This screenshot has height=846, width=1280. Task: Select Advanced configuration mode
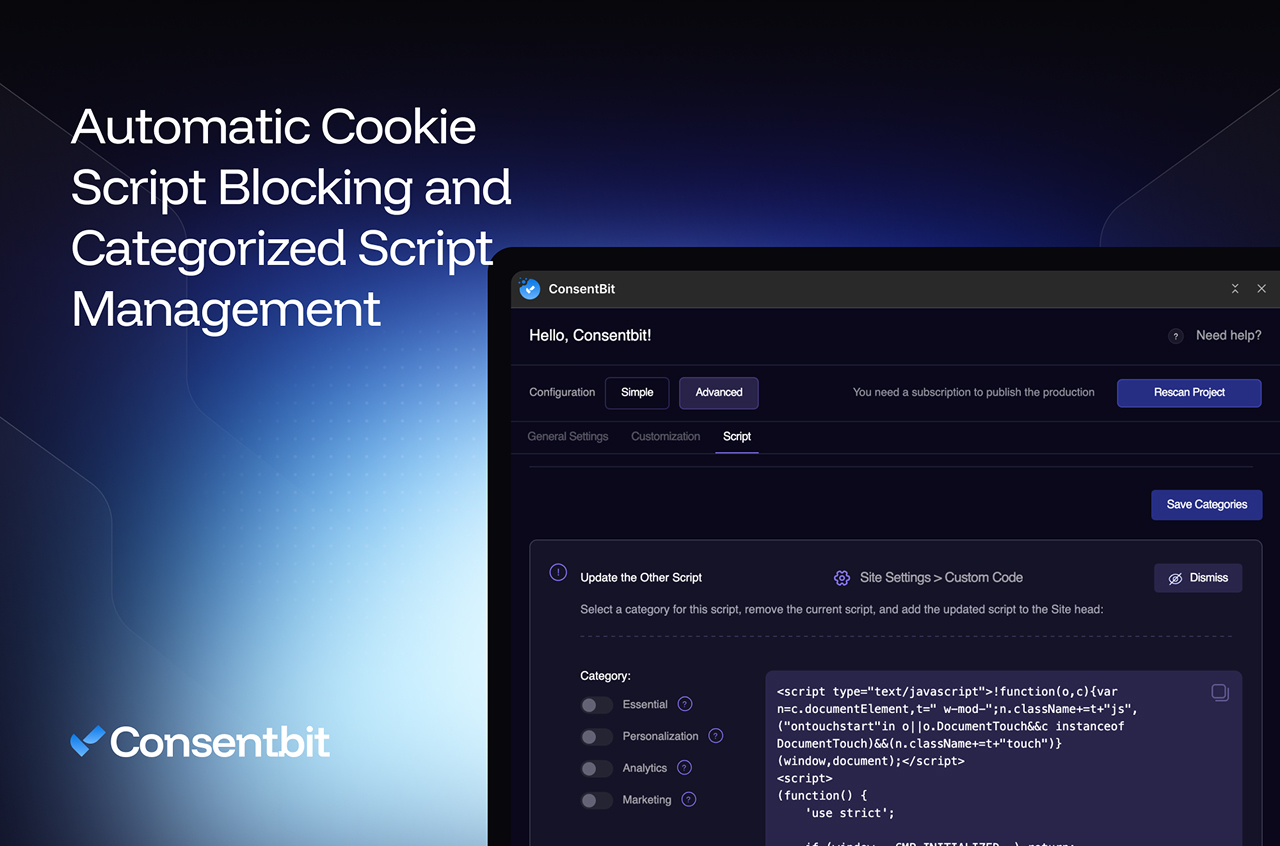pyautogui.click(x=719, y=392)
